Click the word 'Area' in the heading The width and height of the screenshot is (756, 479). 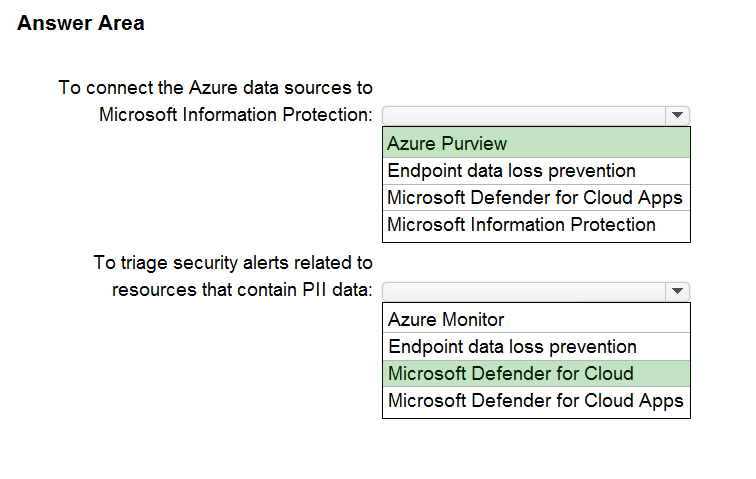121,24
